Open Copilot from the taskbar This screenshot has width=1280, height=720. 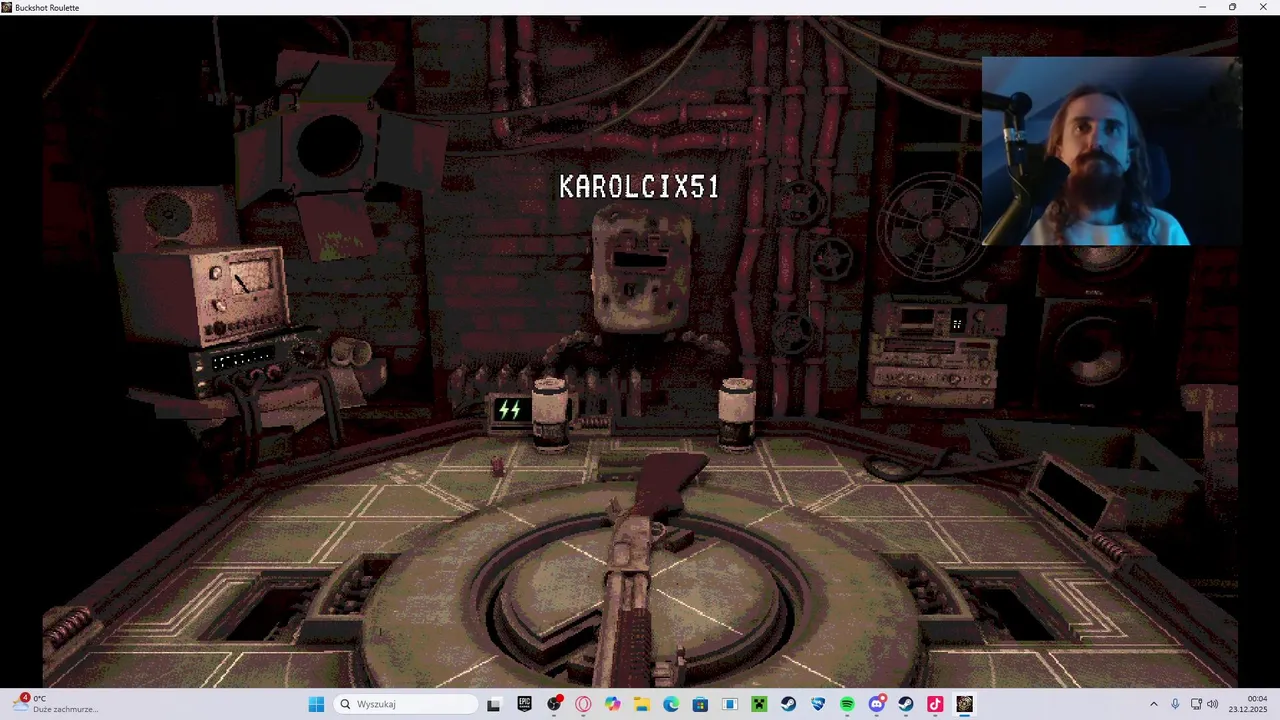pyautogui.click(x=612, y=704)
